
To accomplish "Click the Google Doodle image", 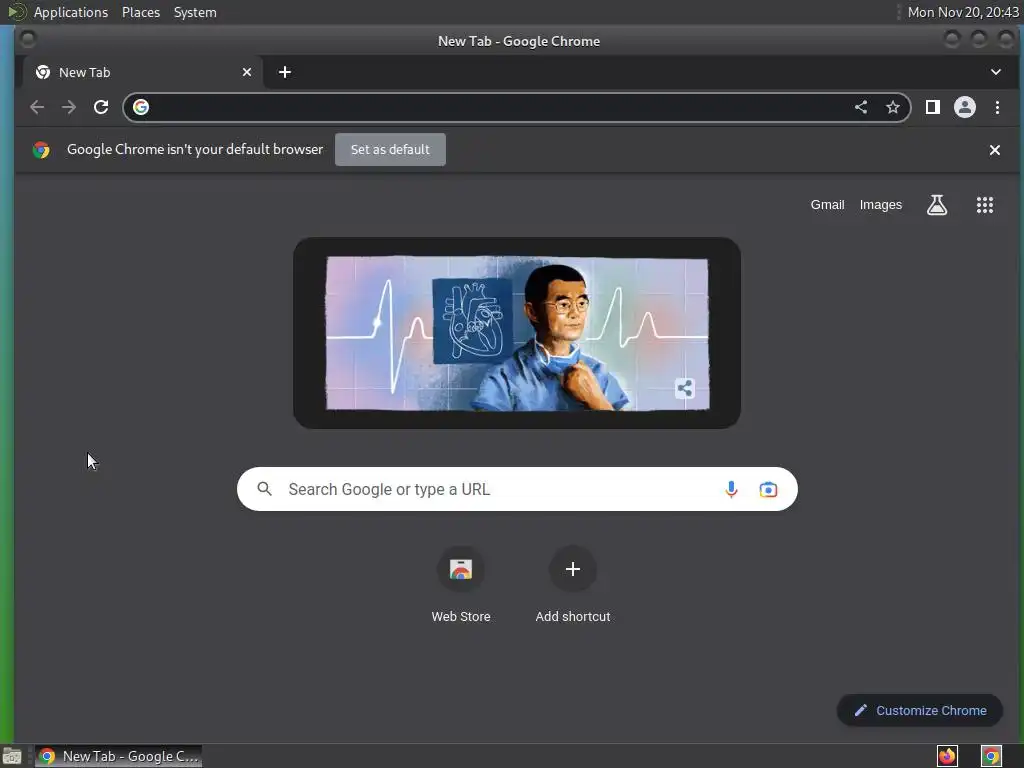I will (517, 333).
